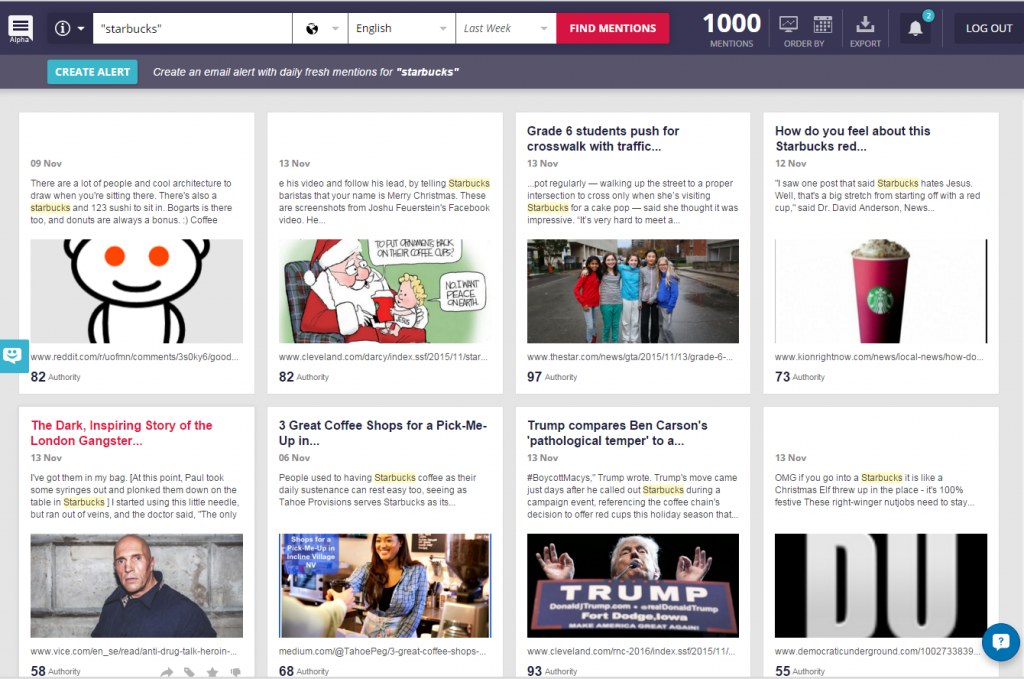Open the barista coffee shop thumbnail

tap(385, 586)
